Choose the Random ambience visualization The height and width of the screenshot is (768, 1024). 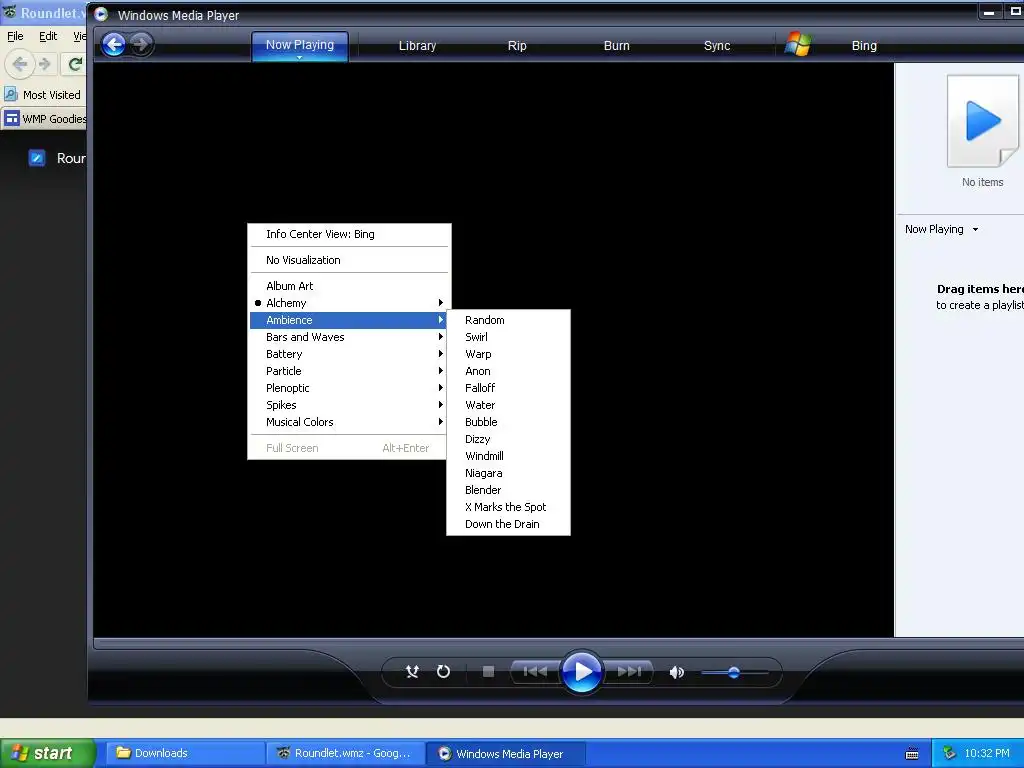click(508, 320)
